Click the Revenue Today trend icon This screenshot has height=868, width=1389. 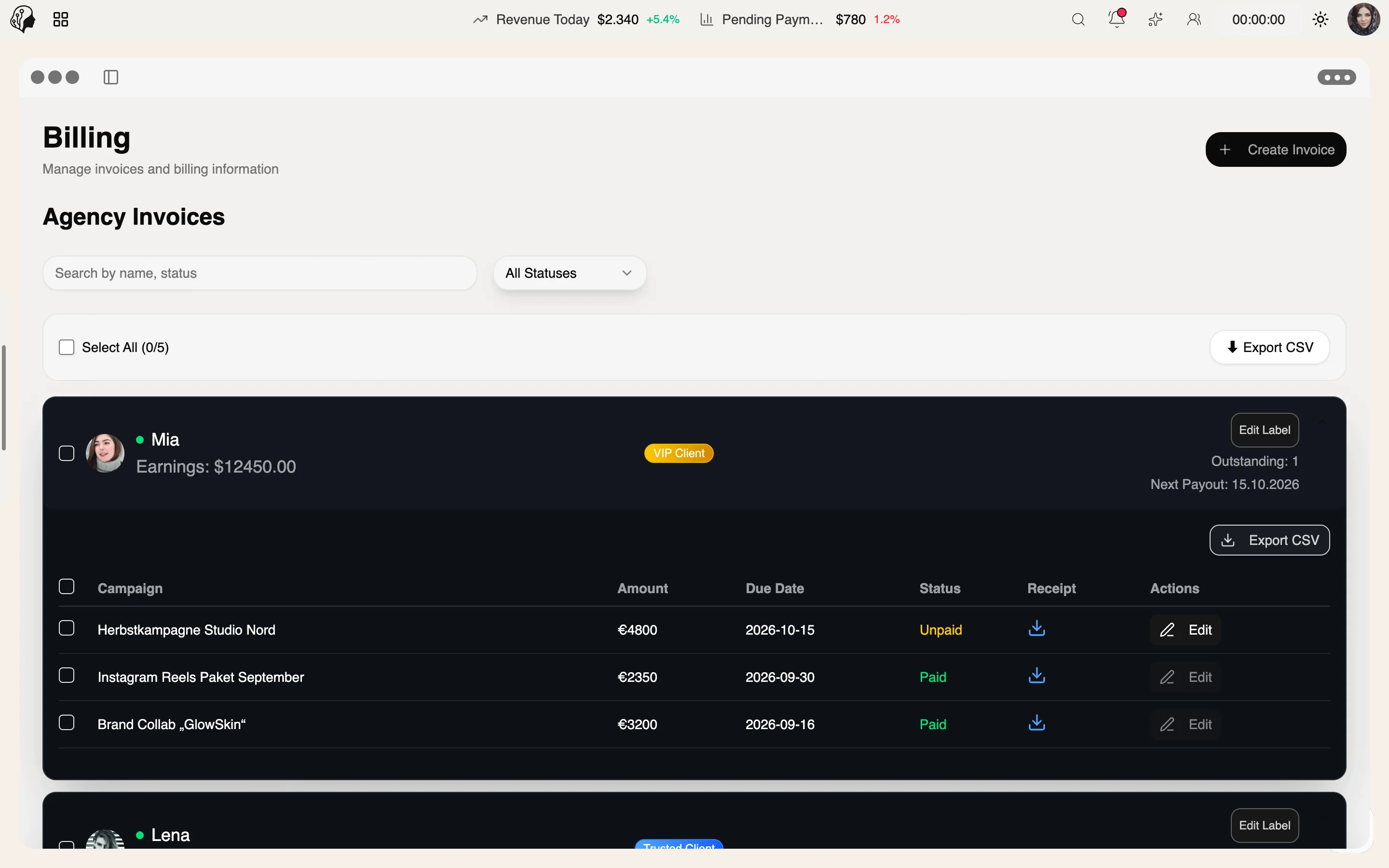coord(480,19)
